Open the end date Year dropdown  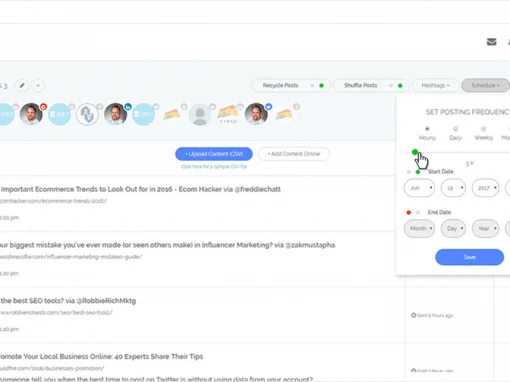486,228
